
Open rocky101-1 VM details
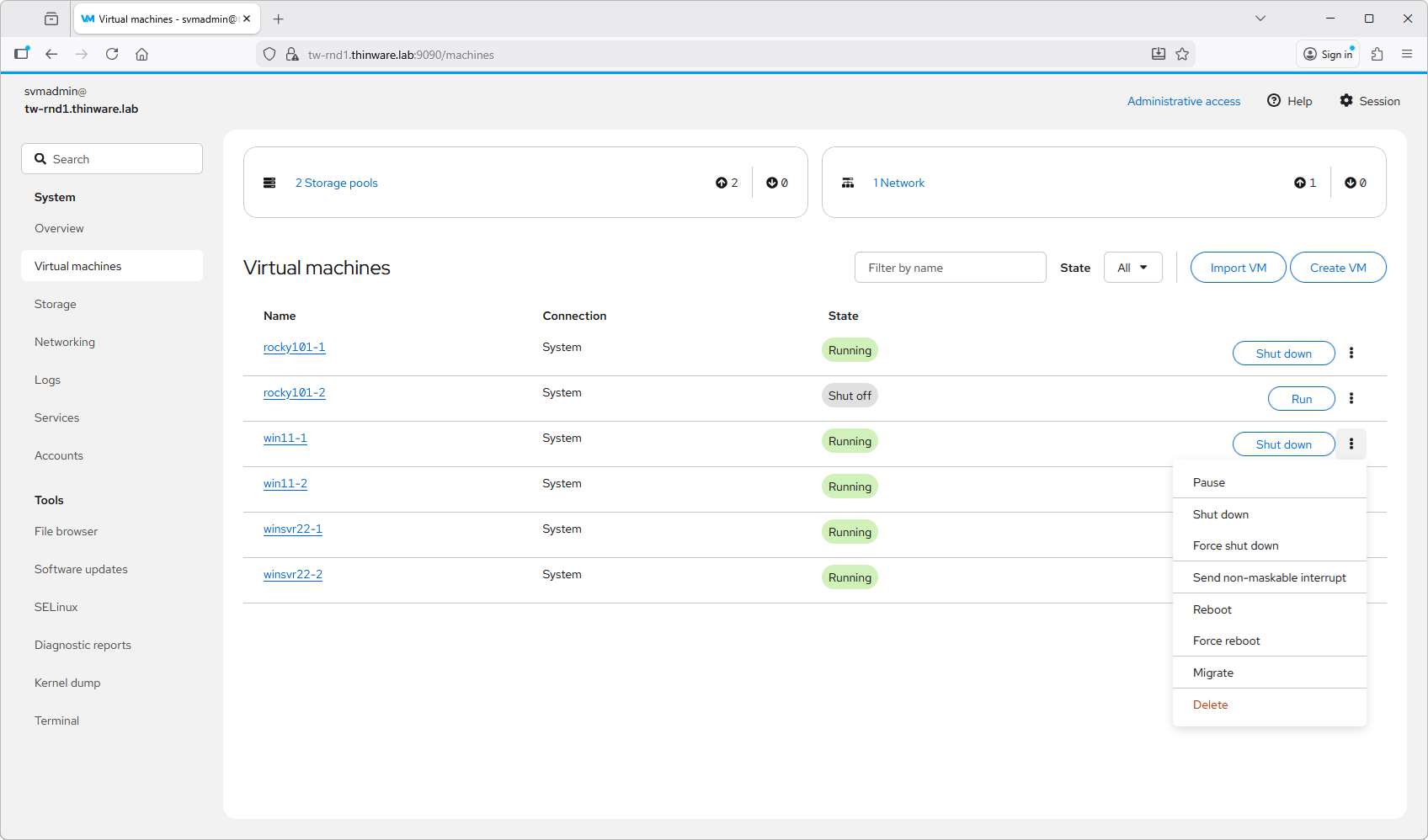(x=294, y=347)
